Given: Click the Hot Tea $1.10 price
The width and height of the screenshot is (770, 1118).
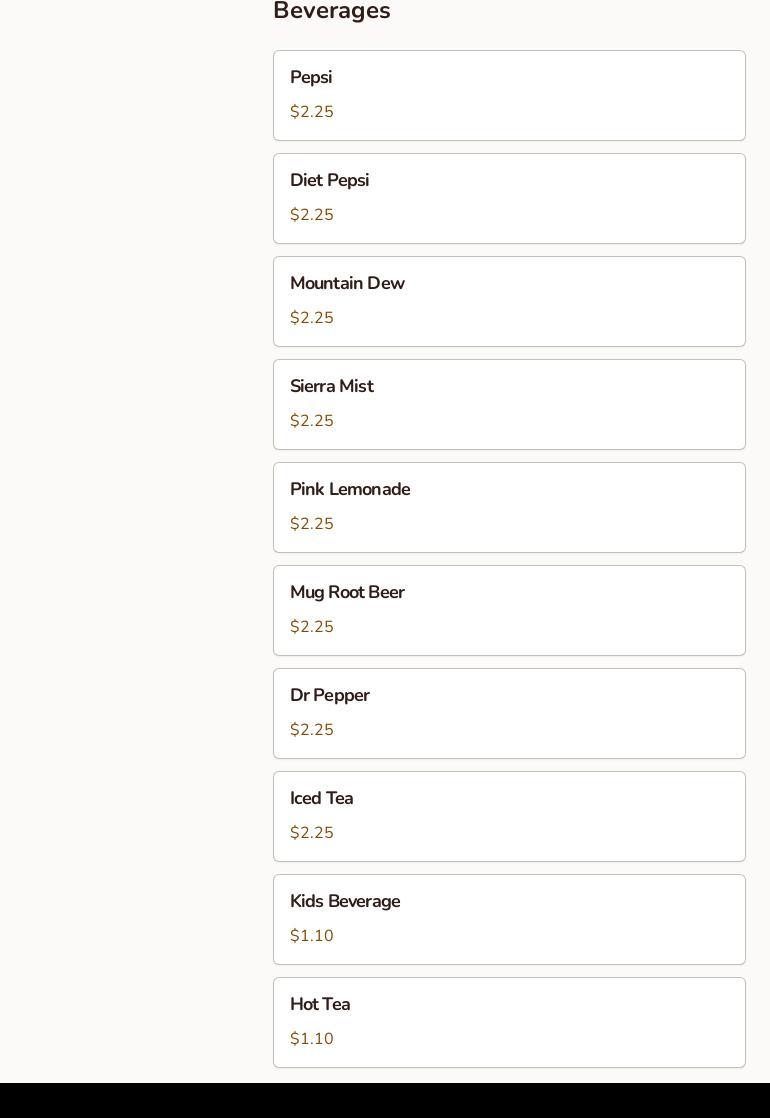Looking at the screenshot, I should tap(312, 1038).
